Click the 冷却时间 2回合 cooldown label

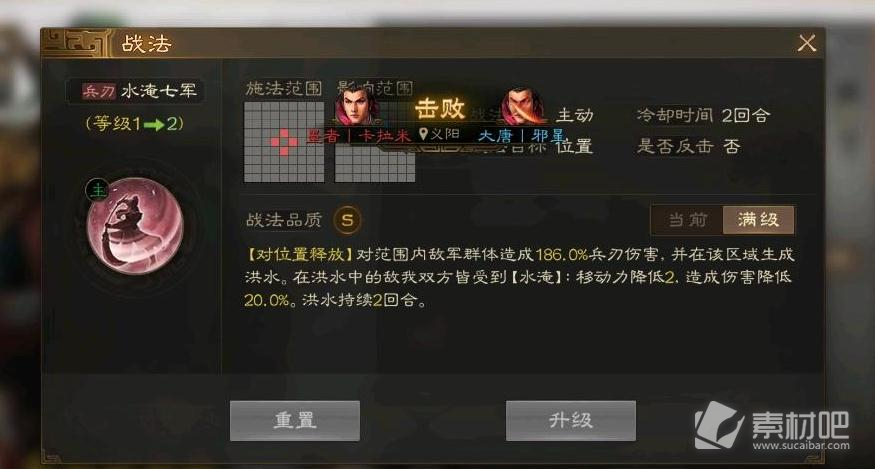coord(703,116)
